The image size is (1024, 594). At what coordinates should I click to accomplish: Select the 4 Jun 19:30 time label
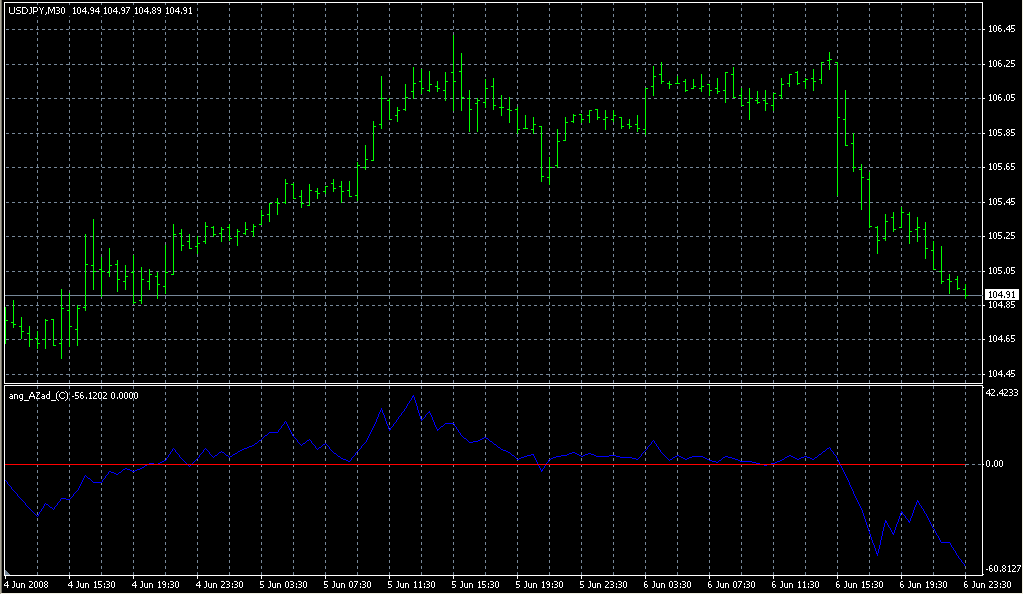157,582
